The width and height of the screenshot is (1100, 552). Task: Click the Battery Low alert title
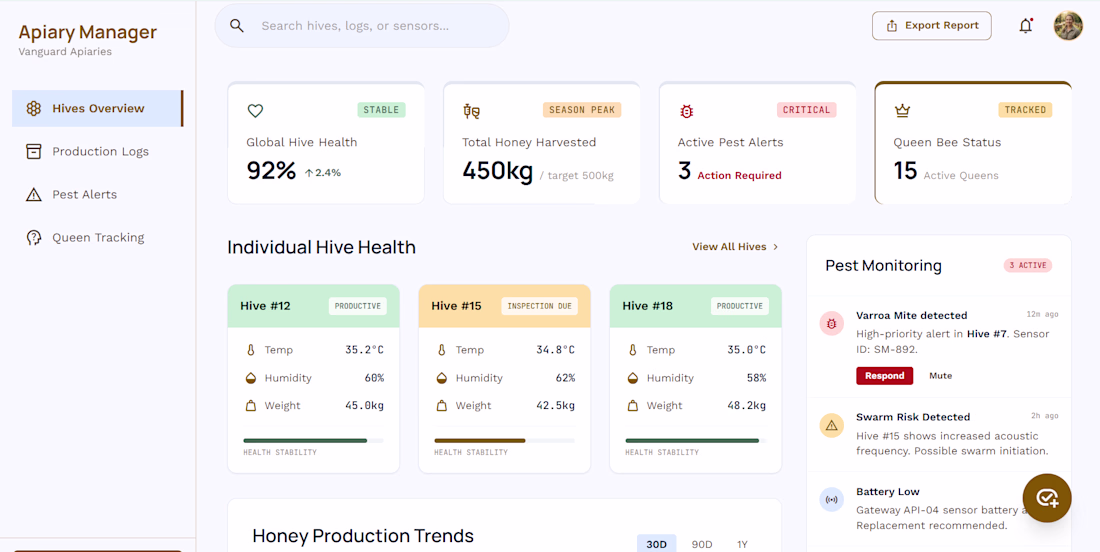click(887, 492)
